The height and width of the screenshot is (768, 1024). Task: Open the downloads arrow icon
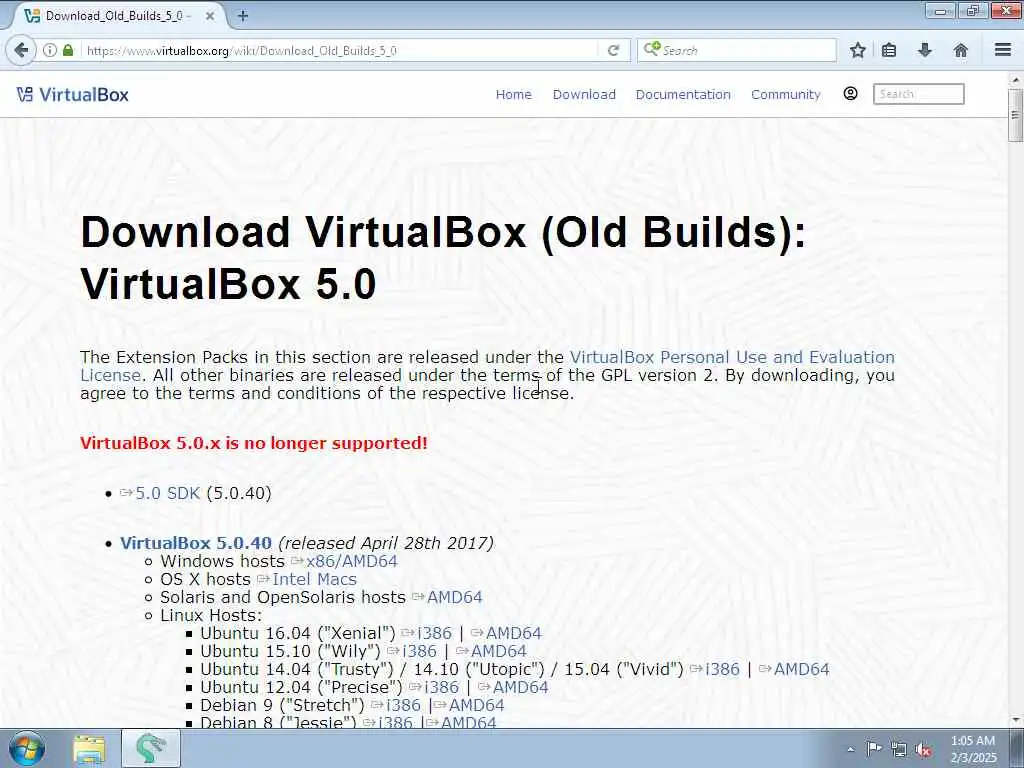pyautogui.click(x=924, y=50)
